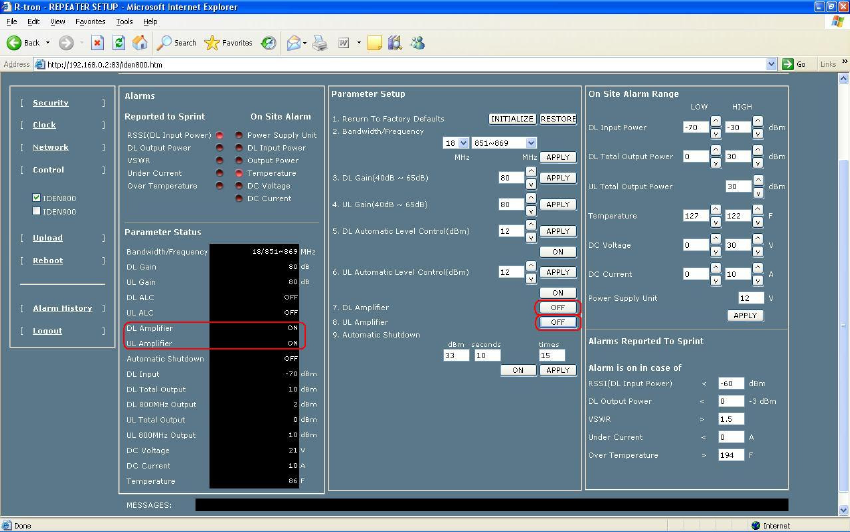Click the Print icon in toolbar

point(320,43)
